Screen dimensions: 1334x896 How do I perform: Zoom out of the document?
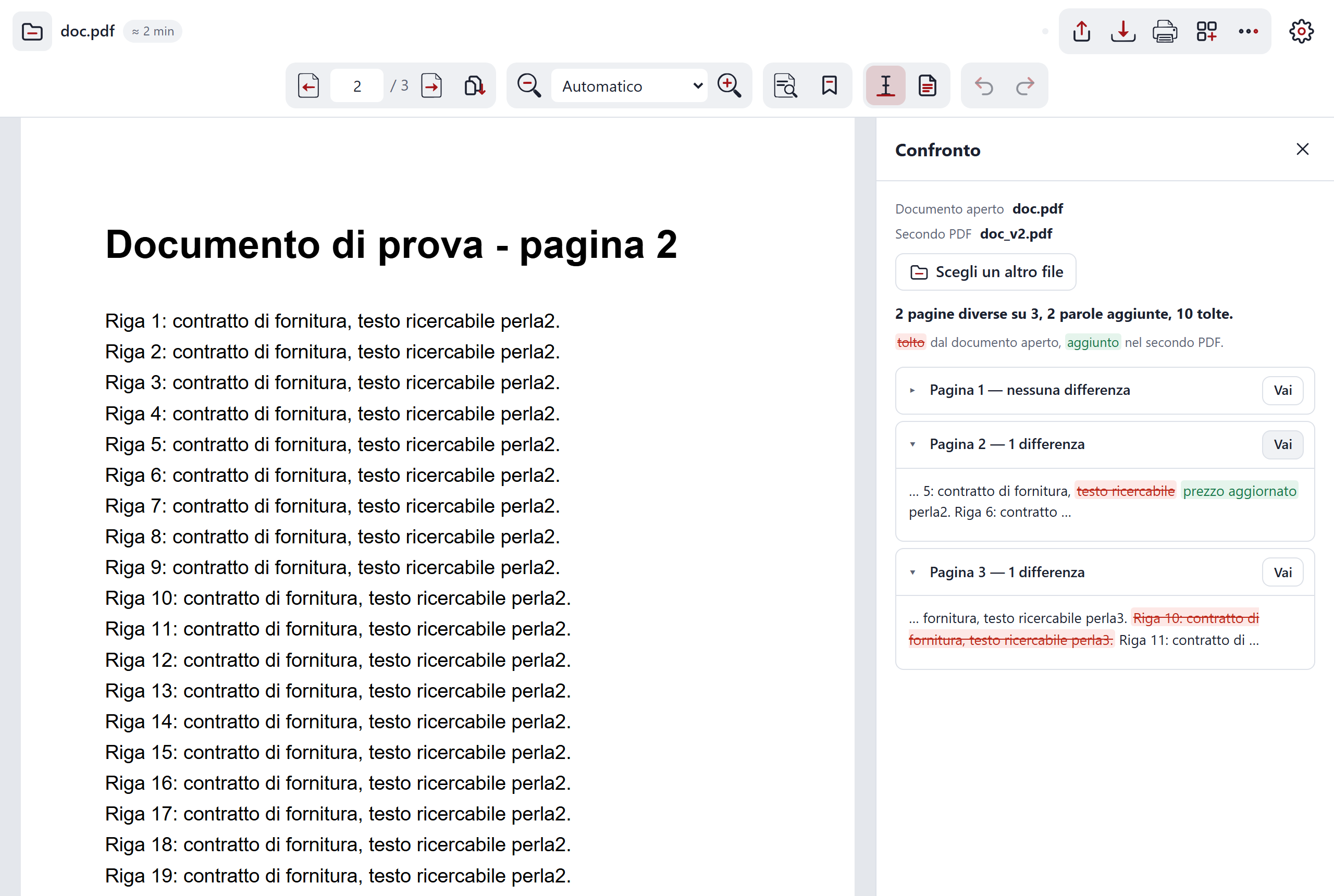[x=529, y=86]
